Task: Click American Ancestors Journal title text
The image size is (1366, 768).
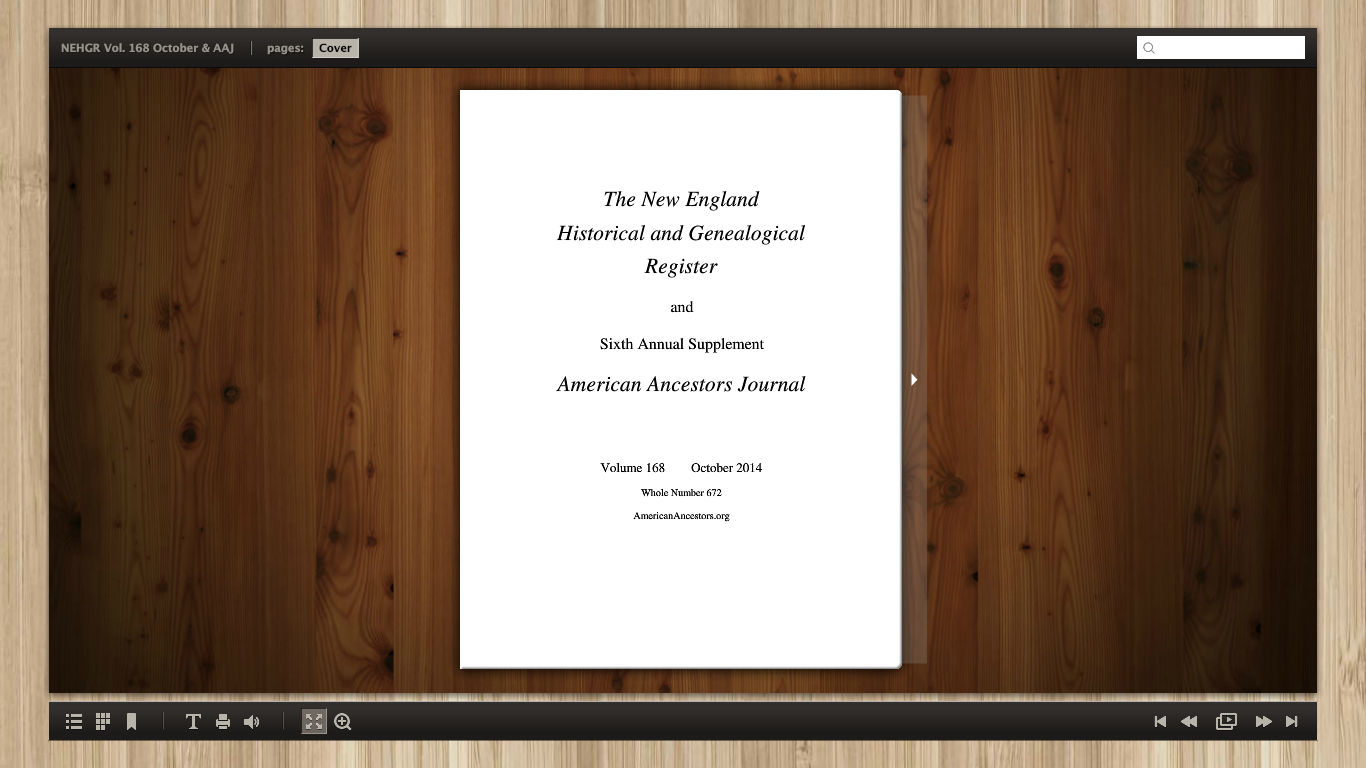Action: pos(681,384)
